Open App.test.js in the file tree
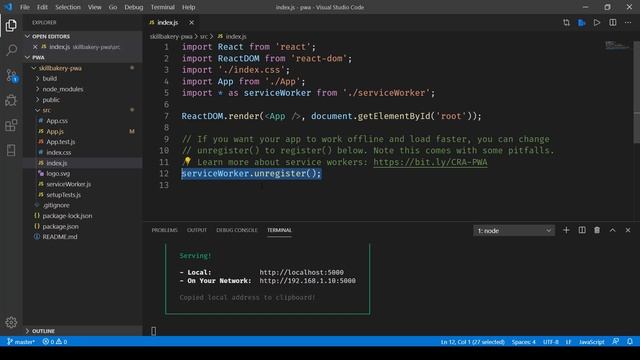This screenshot has width=640, height=360. pos(60,142)
